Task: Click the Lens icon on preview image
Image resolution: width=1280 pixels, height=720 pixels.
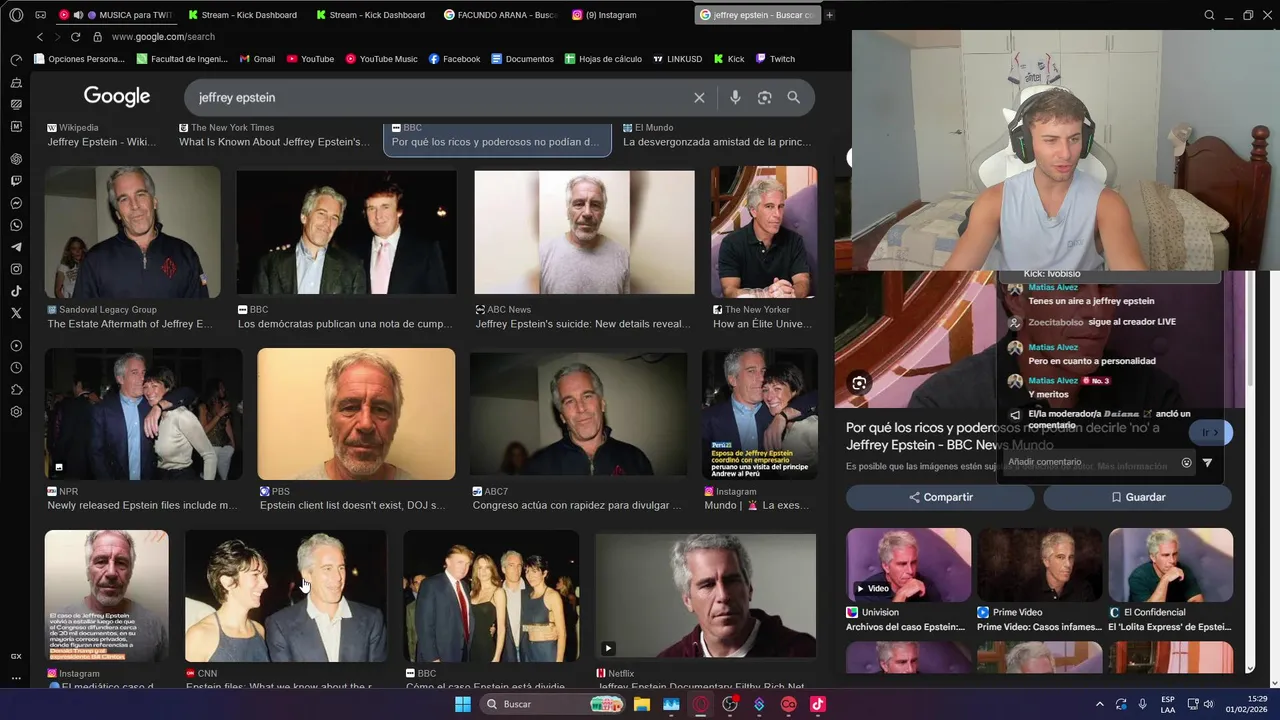Action: [859, 383]
